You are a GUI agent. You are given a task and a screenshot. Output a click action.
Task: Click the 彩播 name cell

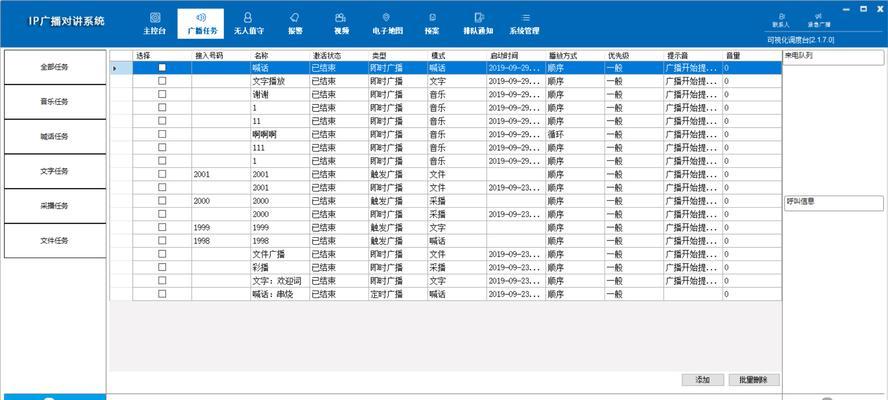tap(280, 267)
